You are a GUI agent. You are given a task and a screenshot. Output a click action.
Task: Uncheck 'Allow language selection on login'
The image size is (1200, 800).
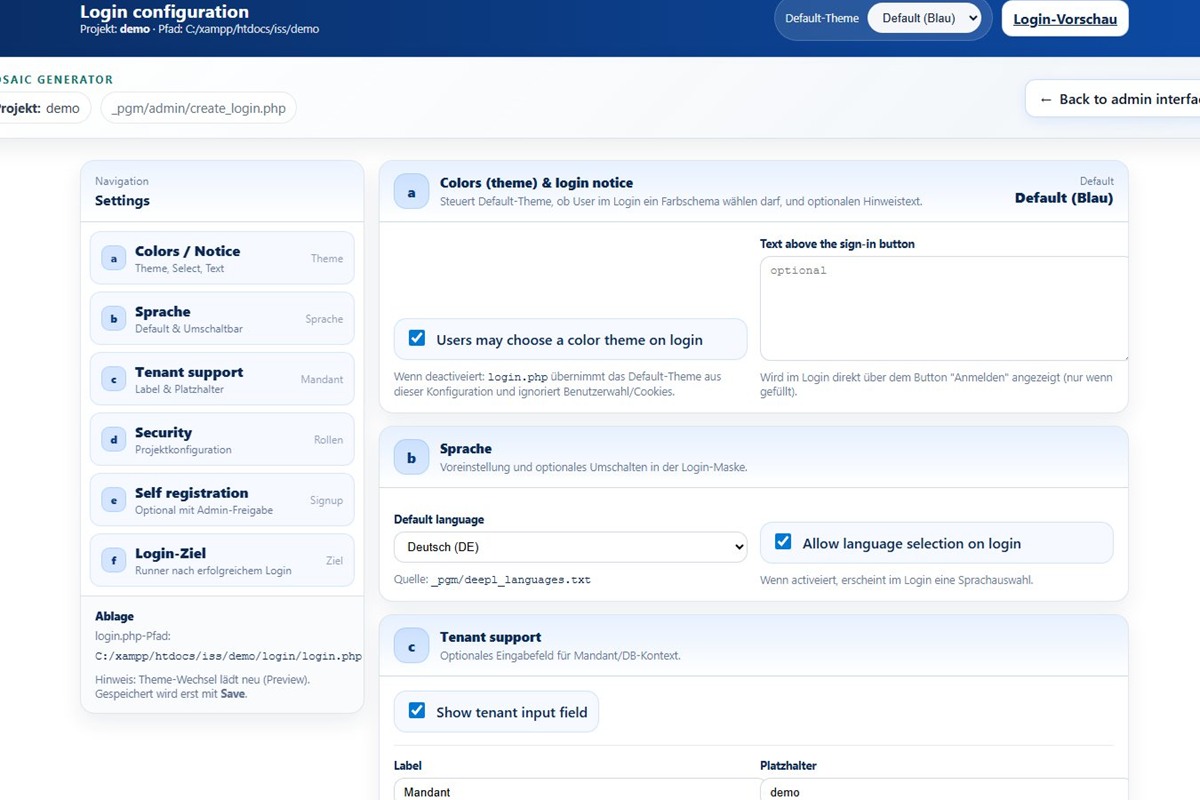click(x=783, y=543)
